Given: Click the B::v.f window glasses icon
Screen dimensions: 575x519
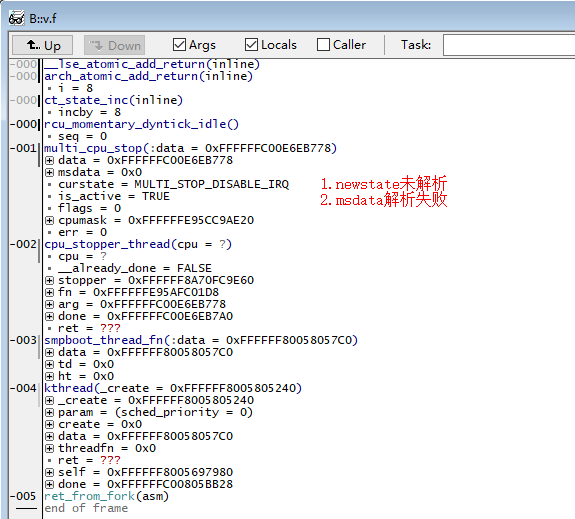Looking at the screenshot, I should click(16, 18).
